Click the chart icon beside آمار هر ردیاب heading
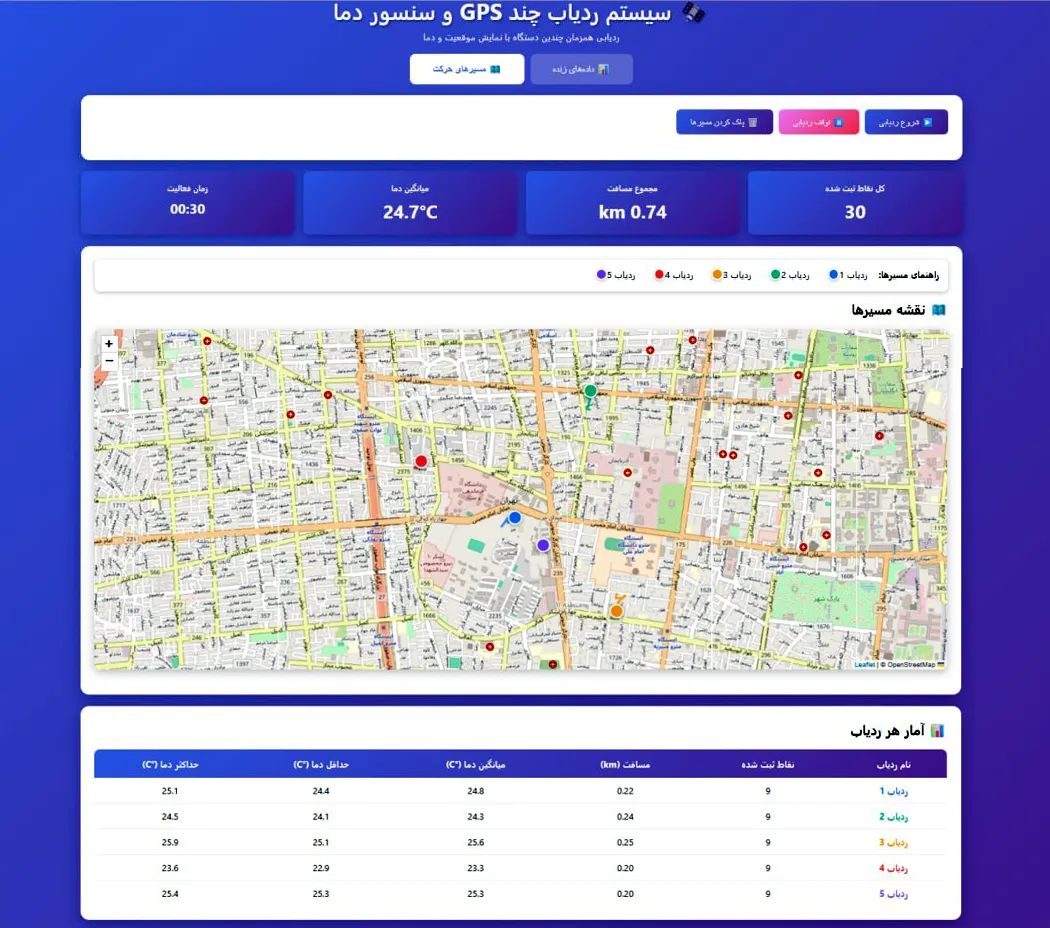 tap(938, 730)
